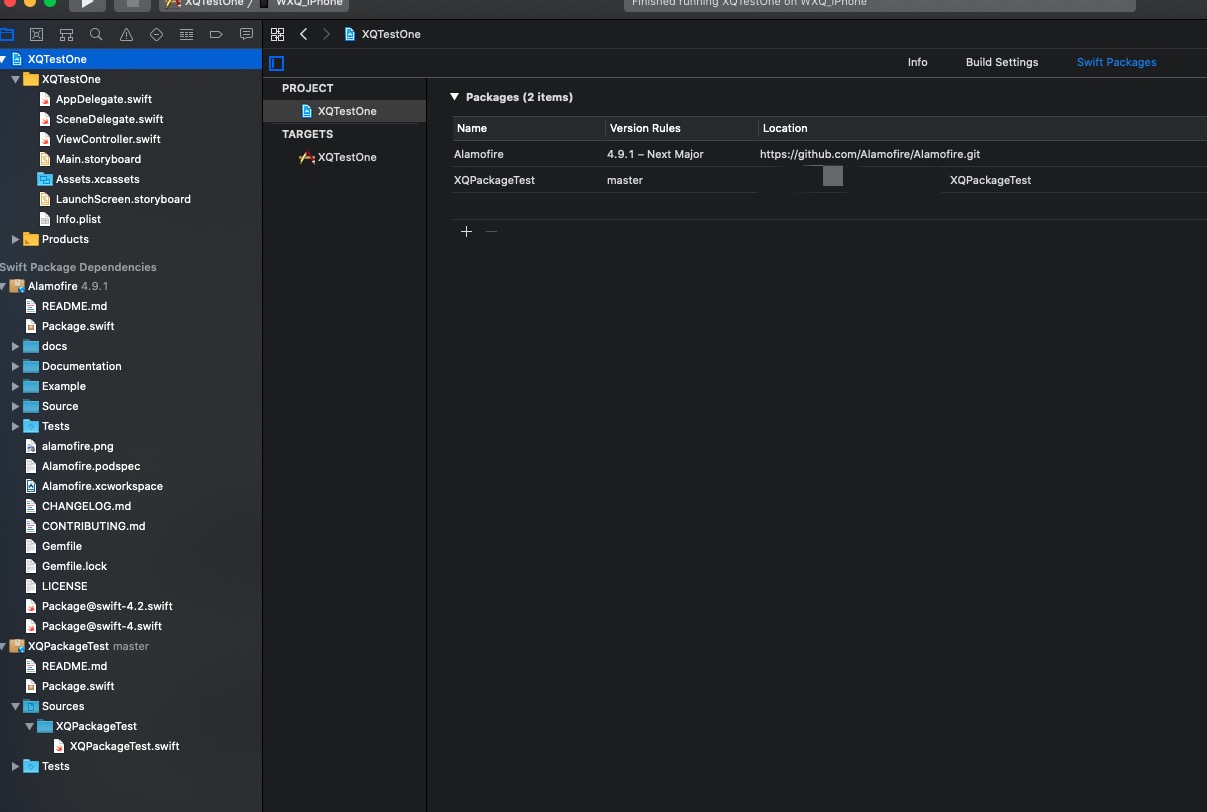Open the related items grid menu
The image size is (1207, 812).
pyautogui.click(x=278, y=34)
